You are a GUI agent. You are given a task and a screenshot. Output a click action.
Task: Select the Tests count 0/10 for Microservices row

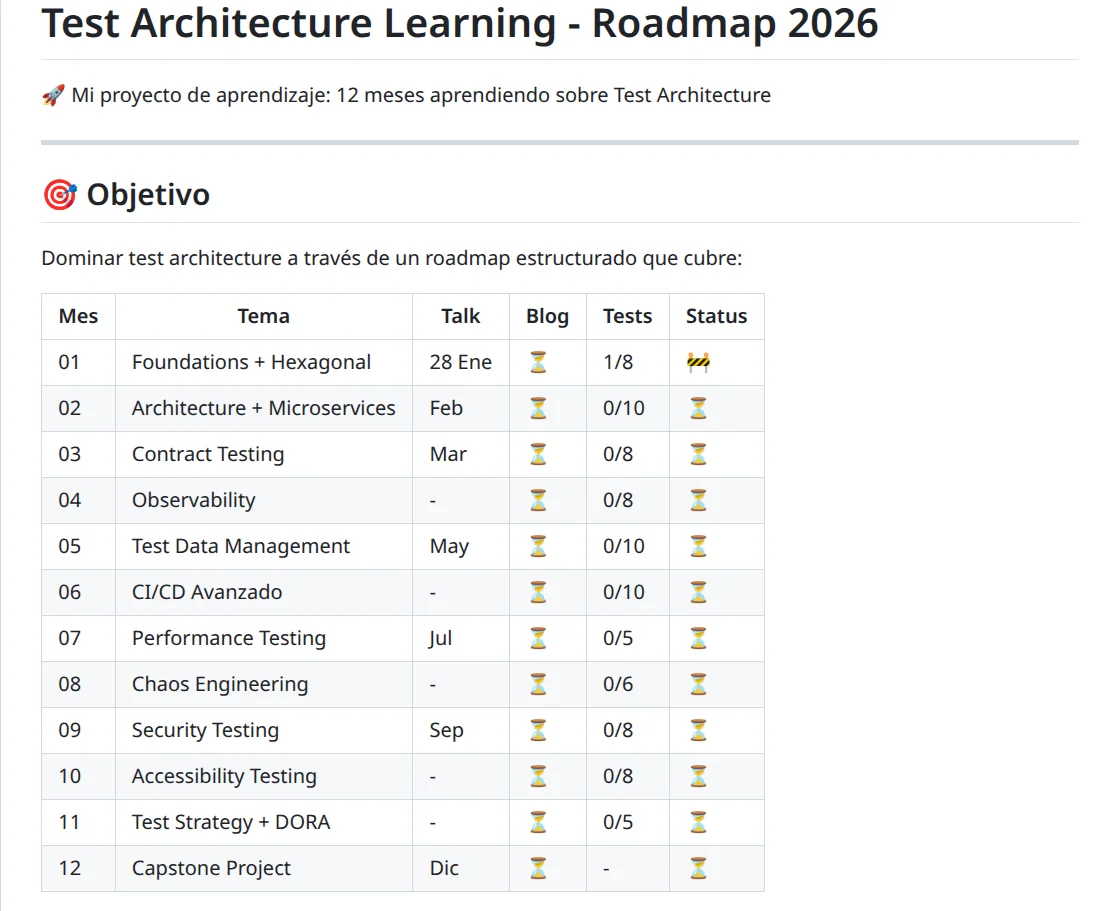627,408
